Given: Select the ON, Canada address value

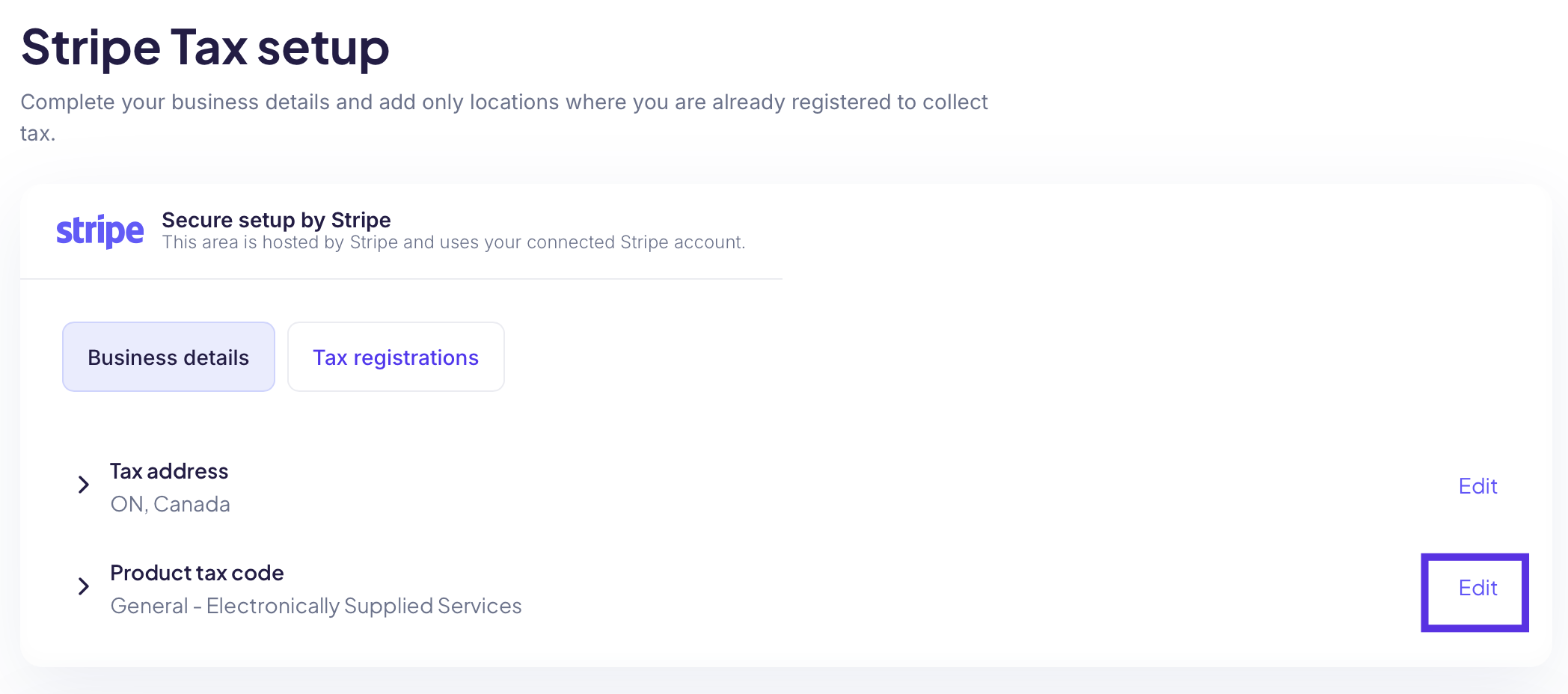Looking at the screenshot, I should click(x=170, y=504).
